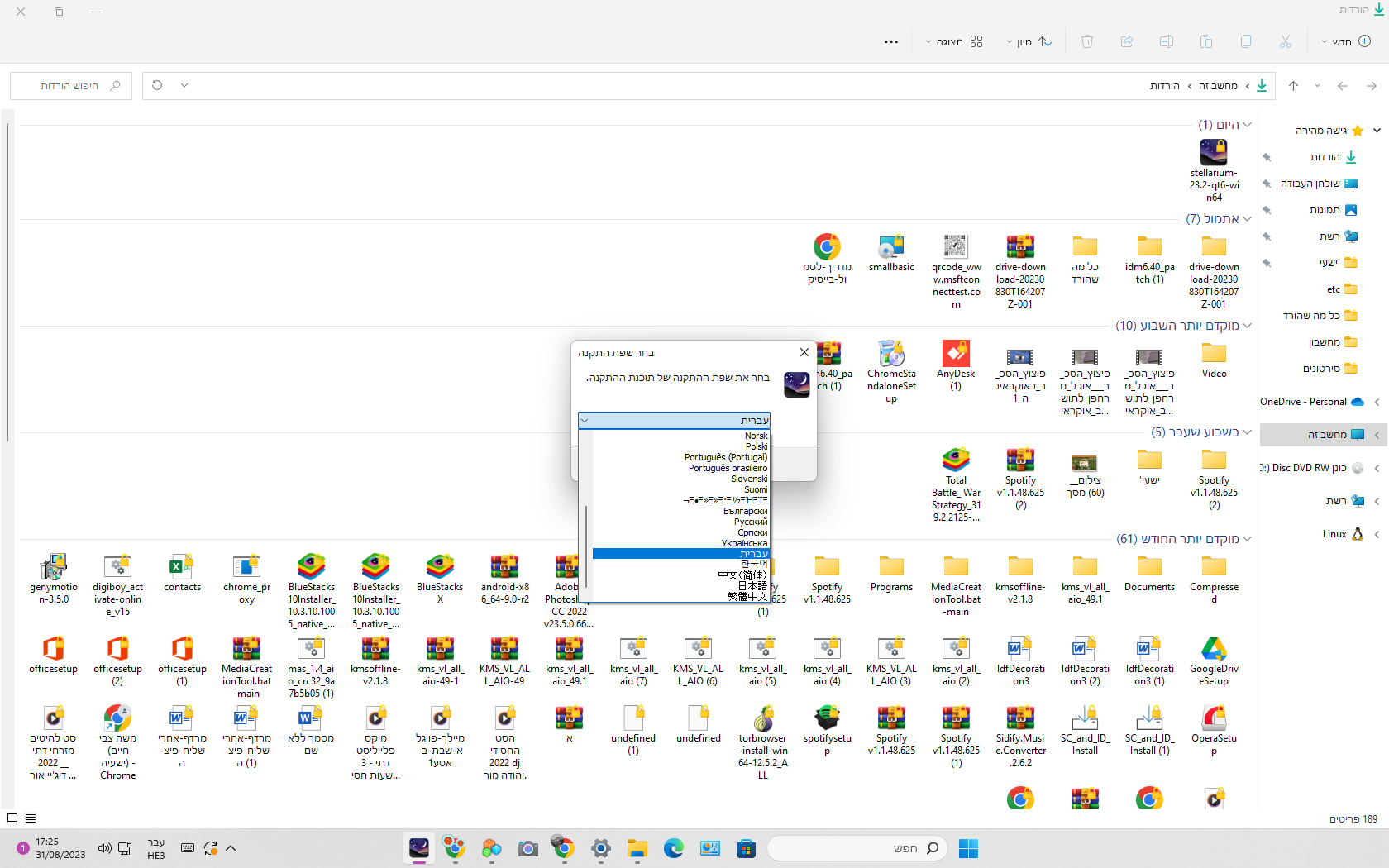The image size is (1389, 868).
Task: Open the OperaSetup installer
Action: (x=1214, y=731)
